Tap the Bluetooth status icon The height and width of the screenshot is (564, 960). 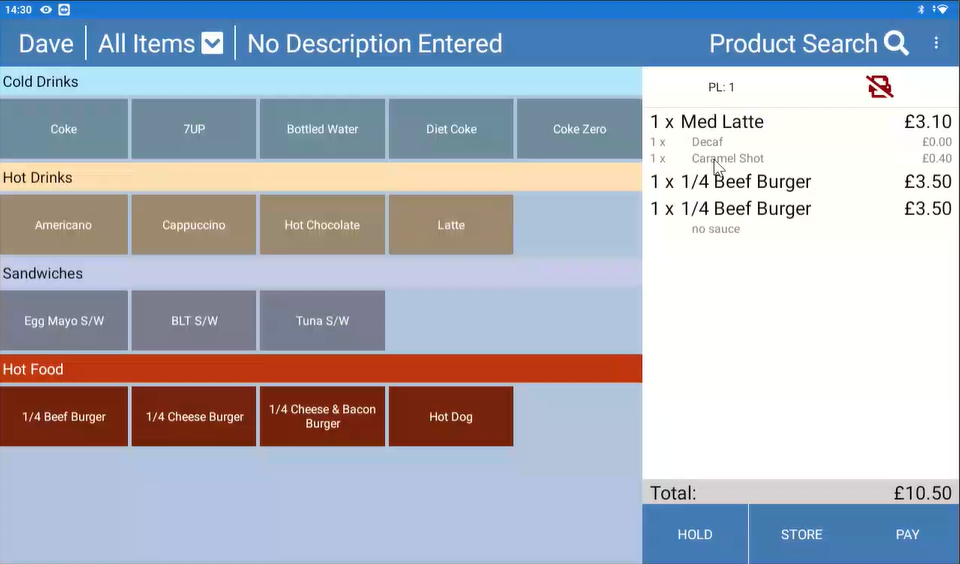tap(921, 9)
